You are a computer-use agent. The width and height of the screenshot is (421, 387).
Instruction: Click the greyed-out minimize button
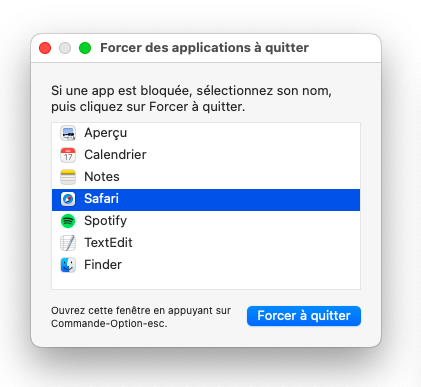tap(65, 48)
